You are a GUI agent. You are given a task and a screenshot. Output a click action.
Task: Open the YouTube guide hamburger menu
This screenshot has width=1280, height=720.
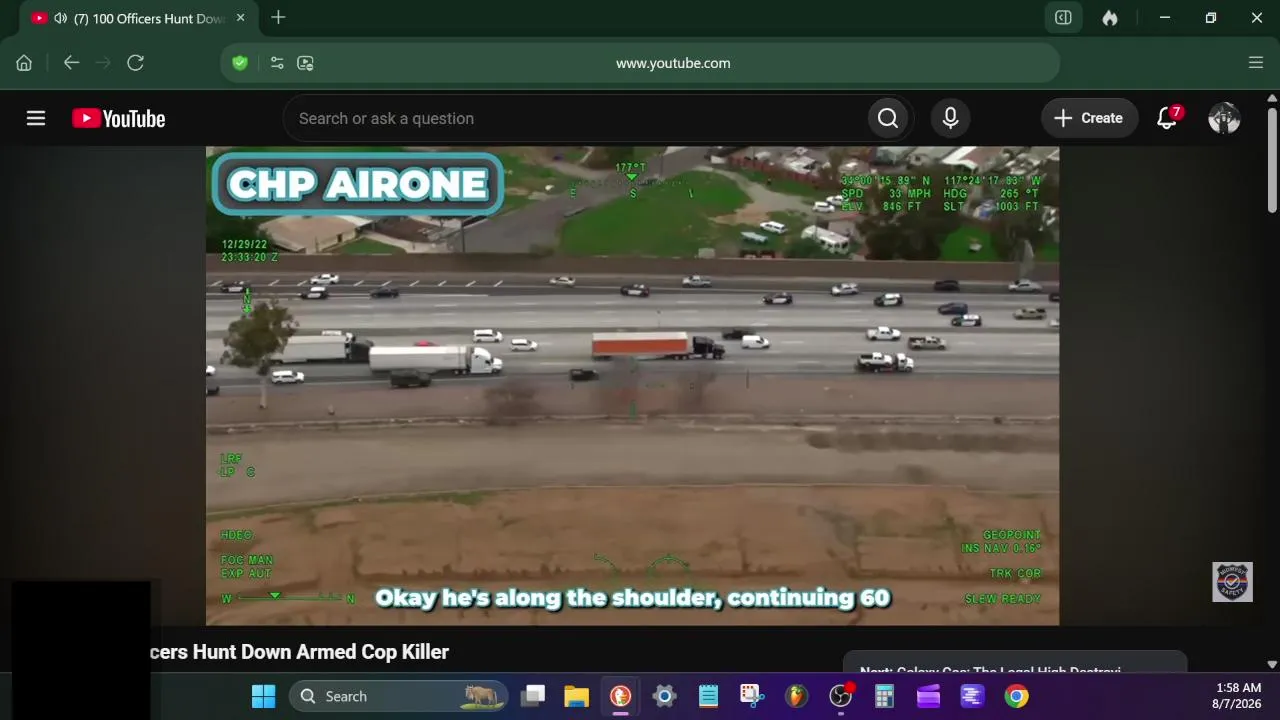(36, 118)
